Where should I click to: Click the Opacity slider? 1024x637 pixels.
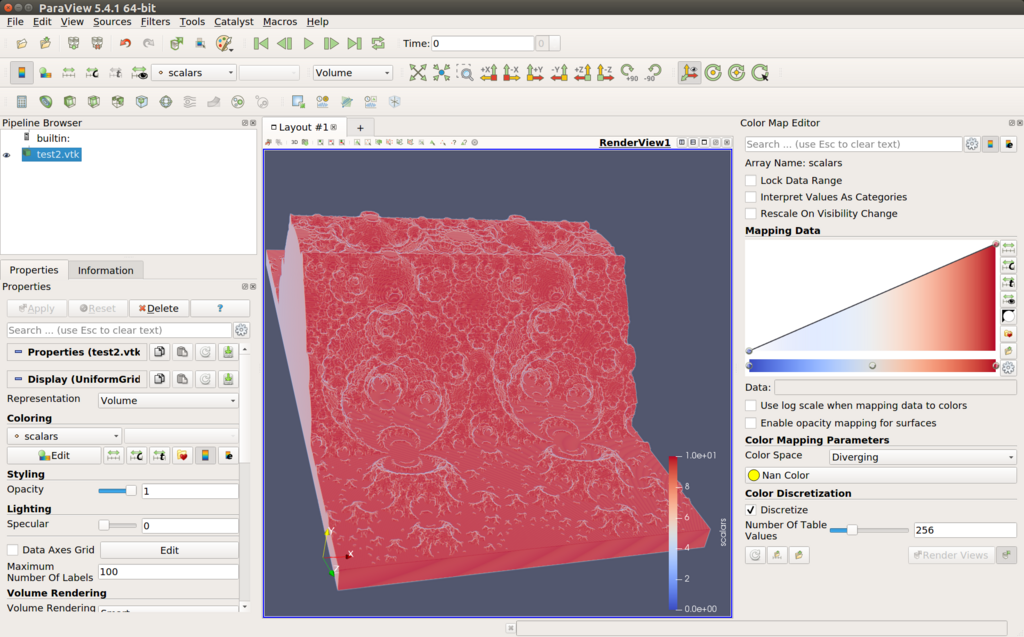pyautogui.click(x=117, y=491)
